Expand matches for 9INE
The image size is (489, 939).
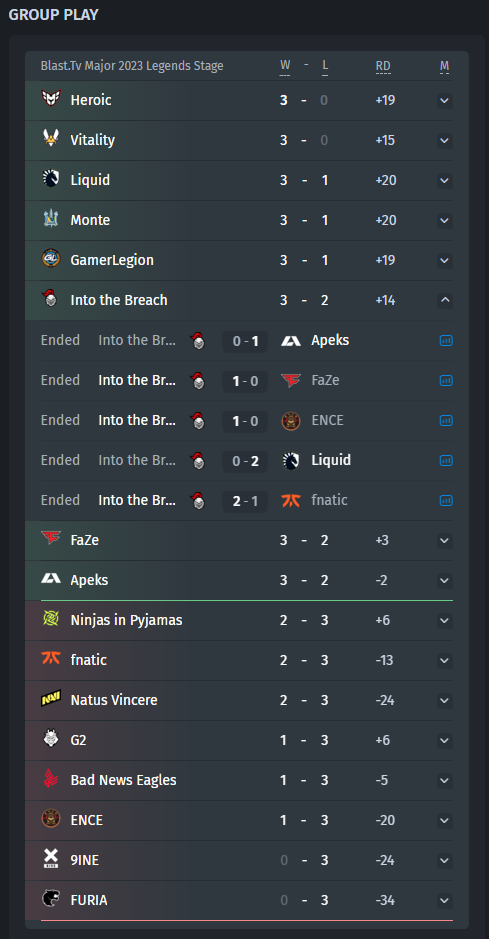[444, 861]
